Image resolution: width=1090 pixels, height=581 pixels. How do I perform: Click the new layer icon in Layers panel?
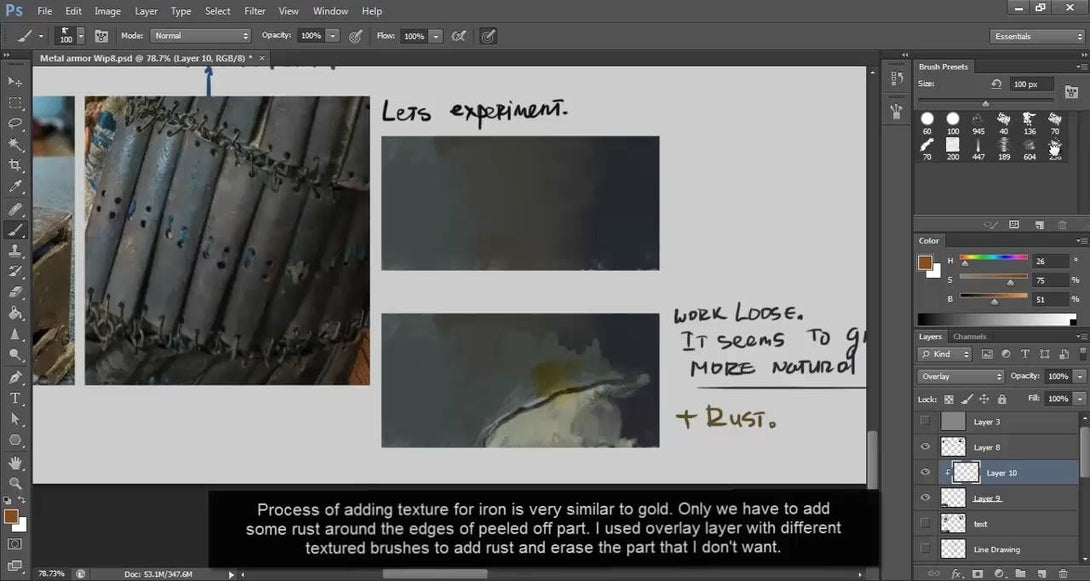[x=1041, y=574]
